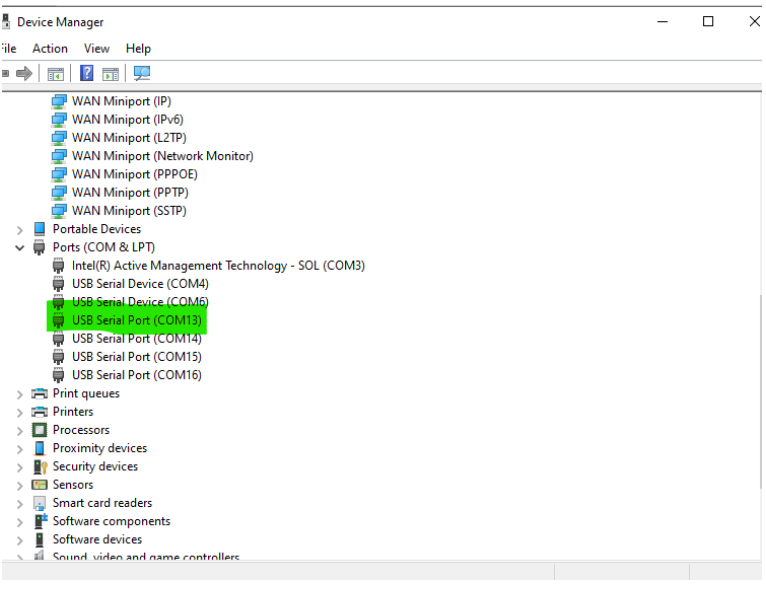Click the Sensors category icon
The image size is (766, 589).
click(x=39, y=485)
